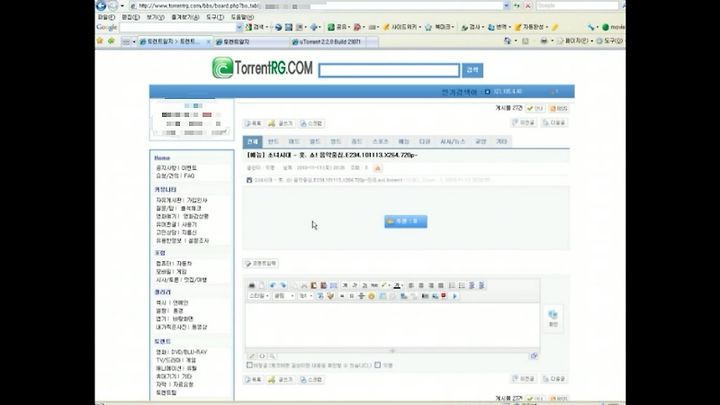Image resolution: width=720 pixels, height=405 pixels.
Task: Click the Google toolbar search input
Action: (x=178, y=28)
